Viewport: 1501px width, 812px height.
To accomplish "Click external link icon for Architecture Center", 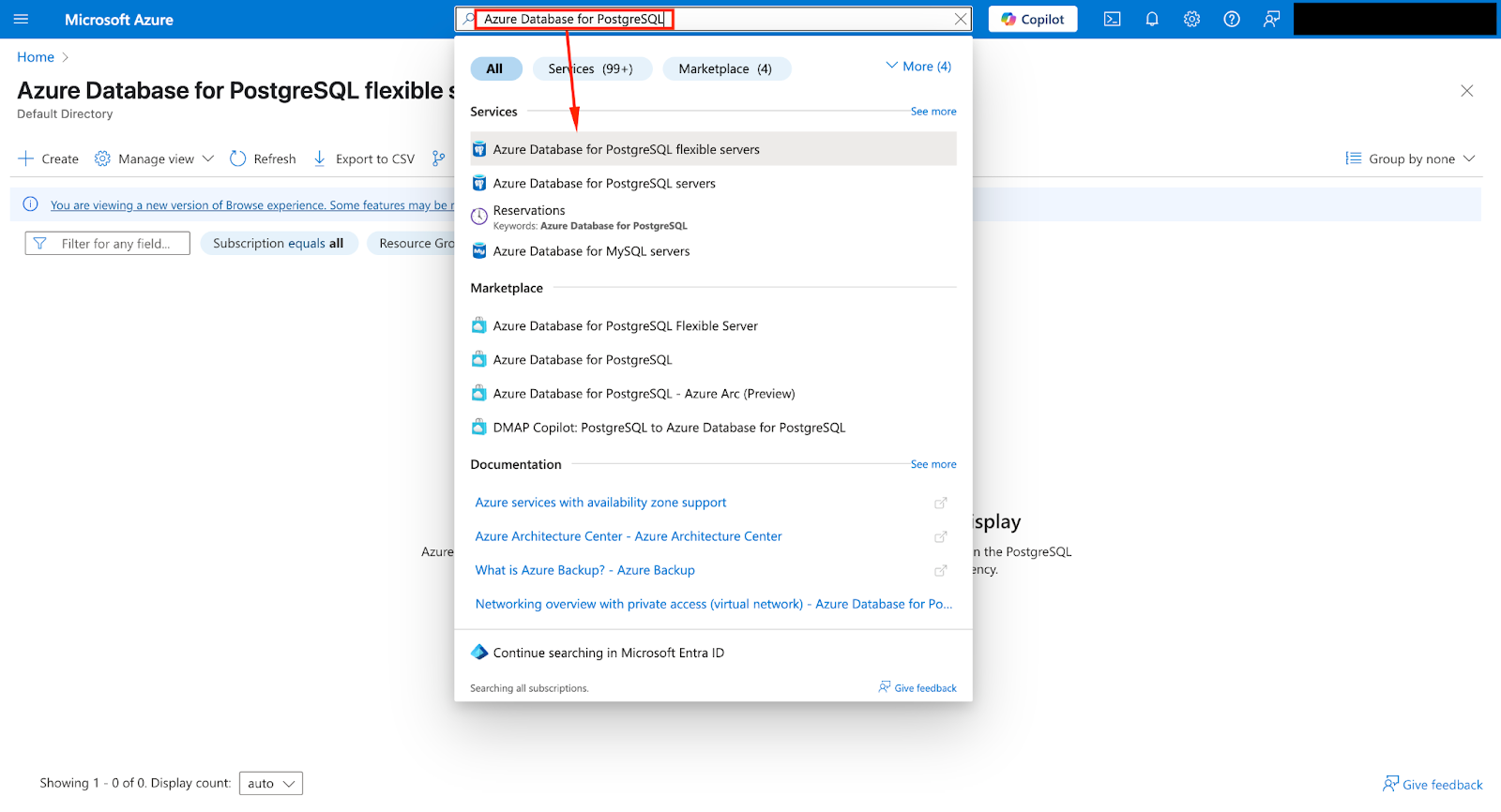I will click(941, 536).
